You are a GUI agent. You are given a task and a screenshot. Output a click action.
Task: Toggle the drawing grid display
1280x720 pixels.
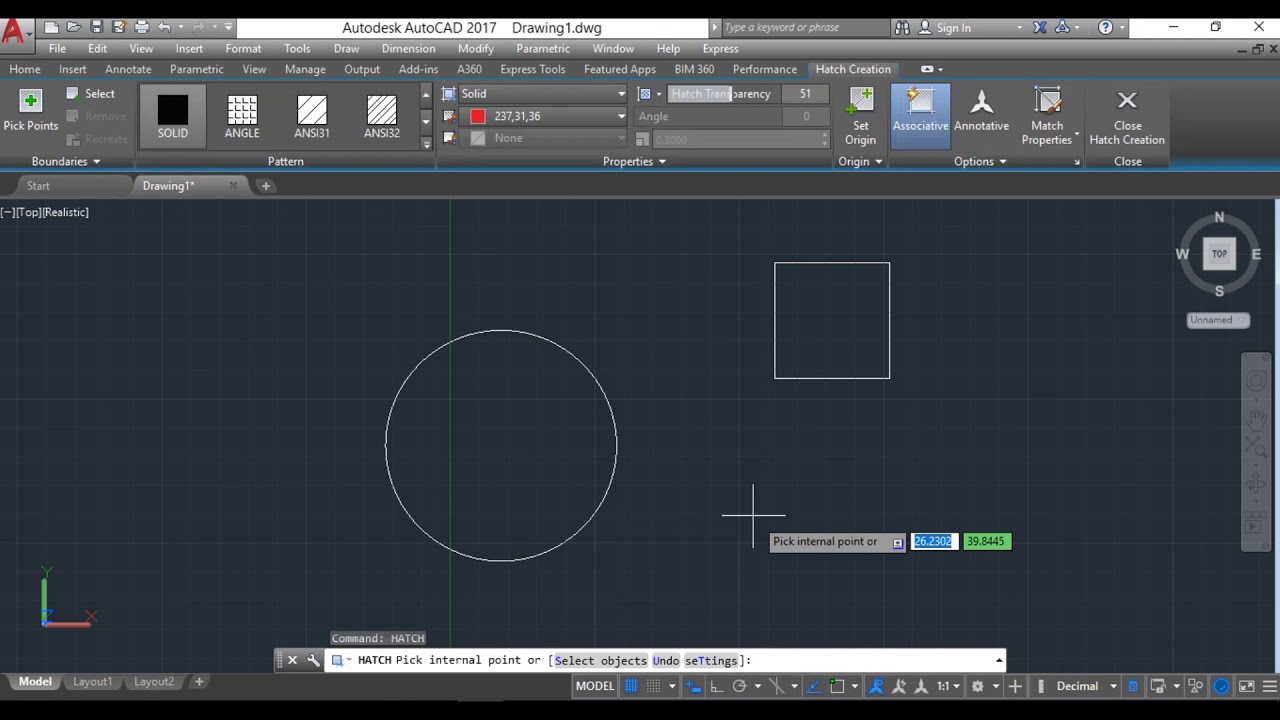point(631,686)
